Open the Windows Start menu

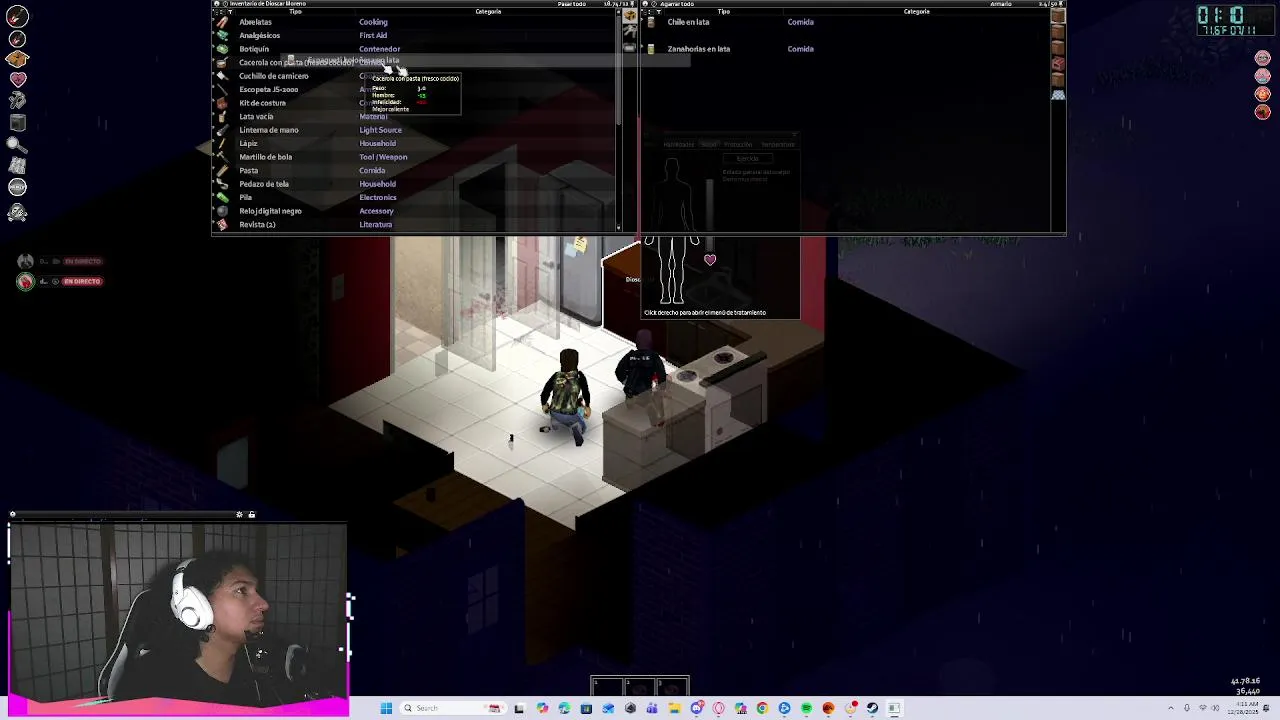point(386,708)
